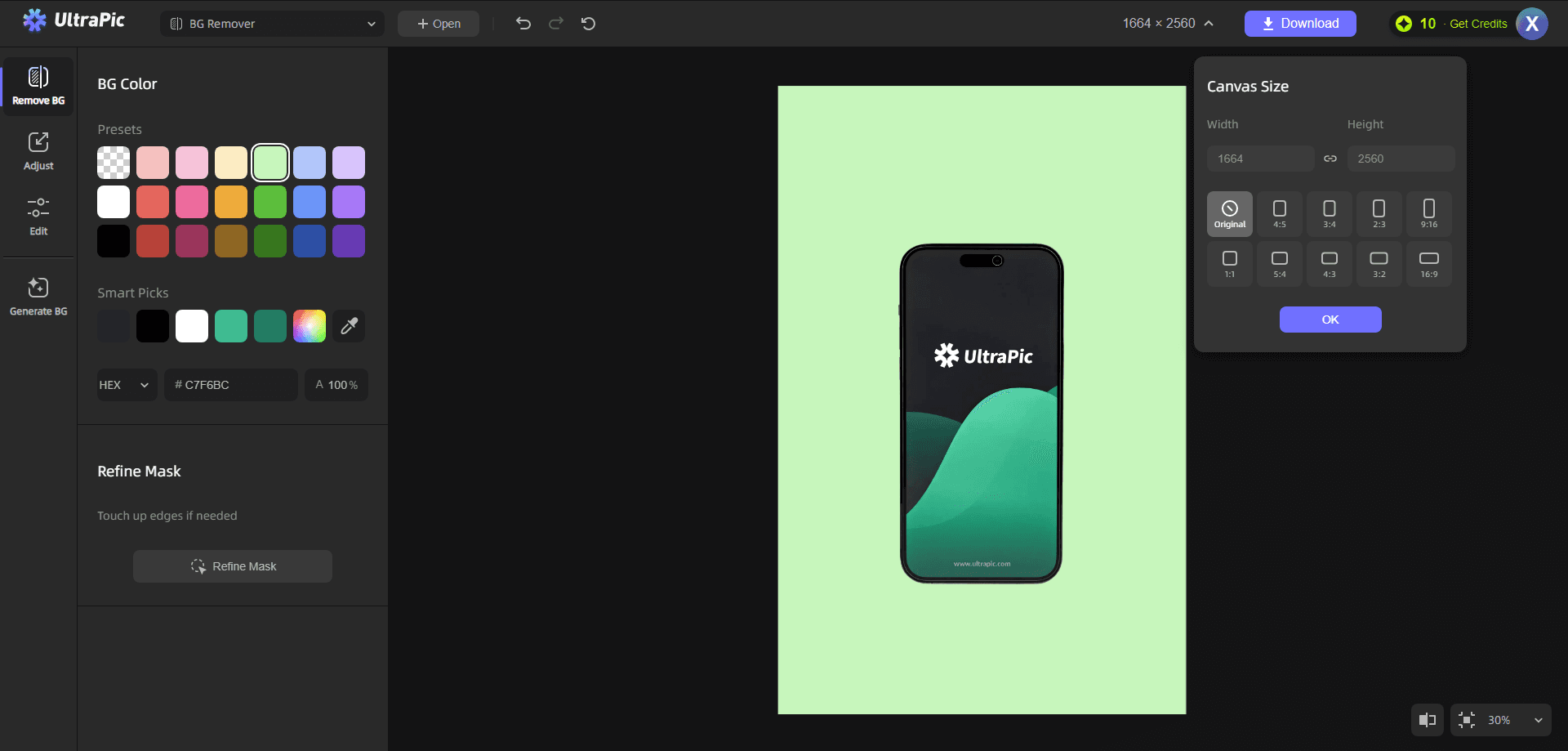Open the Edit panel
Viewport: 1568px width, 751px height.
[x=38, y=217]
